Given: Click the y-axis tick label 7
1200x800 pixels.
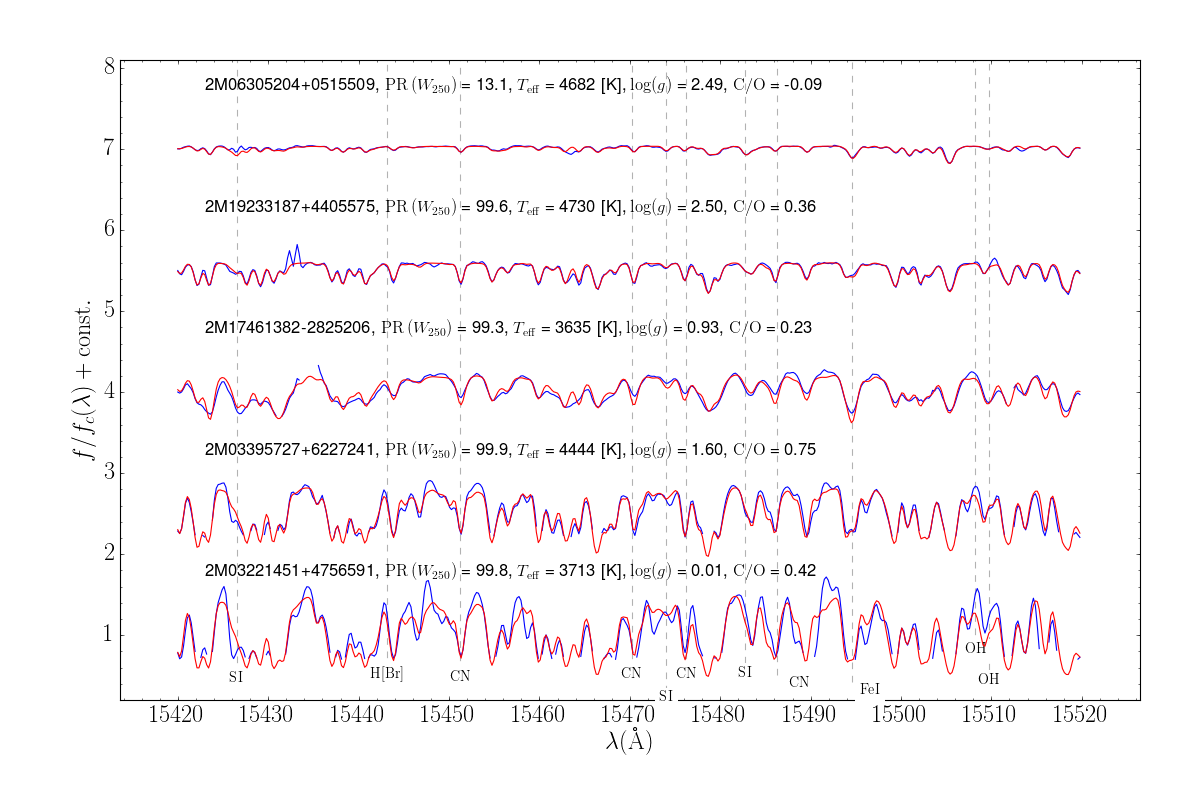Looking at the screenshot, I should [108, 149].
